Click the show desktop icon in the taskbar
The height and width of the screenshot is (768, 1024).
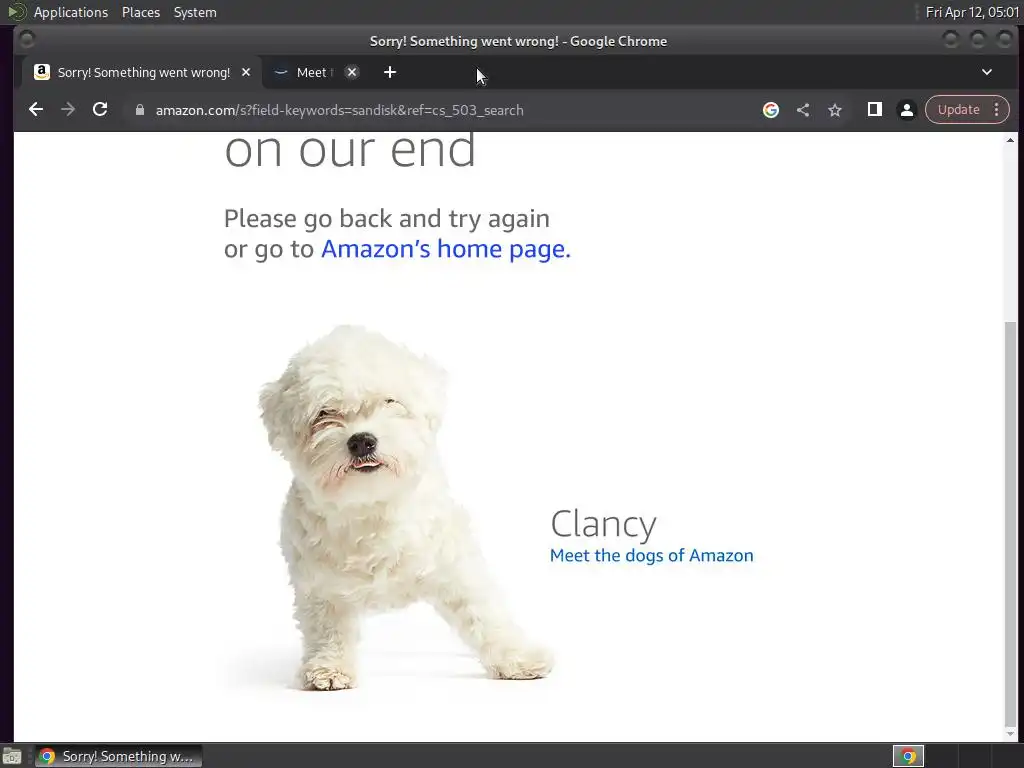[12, 756]
